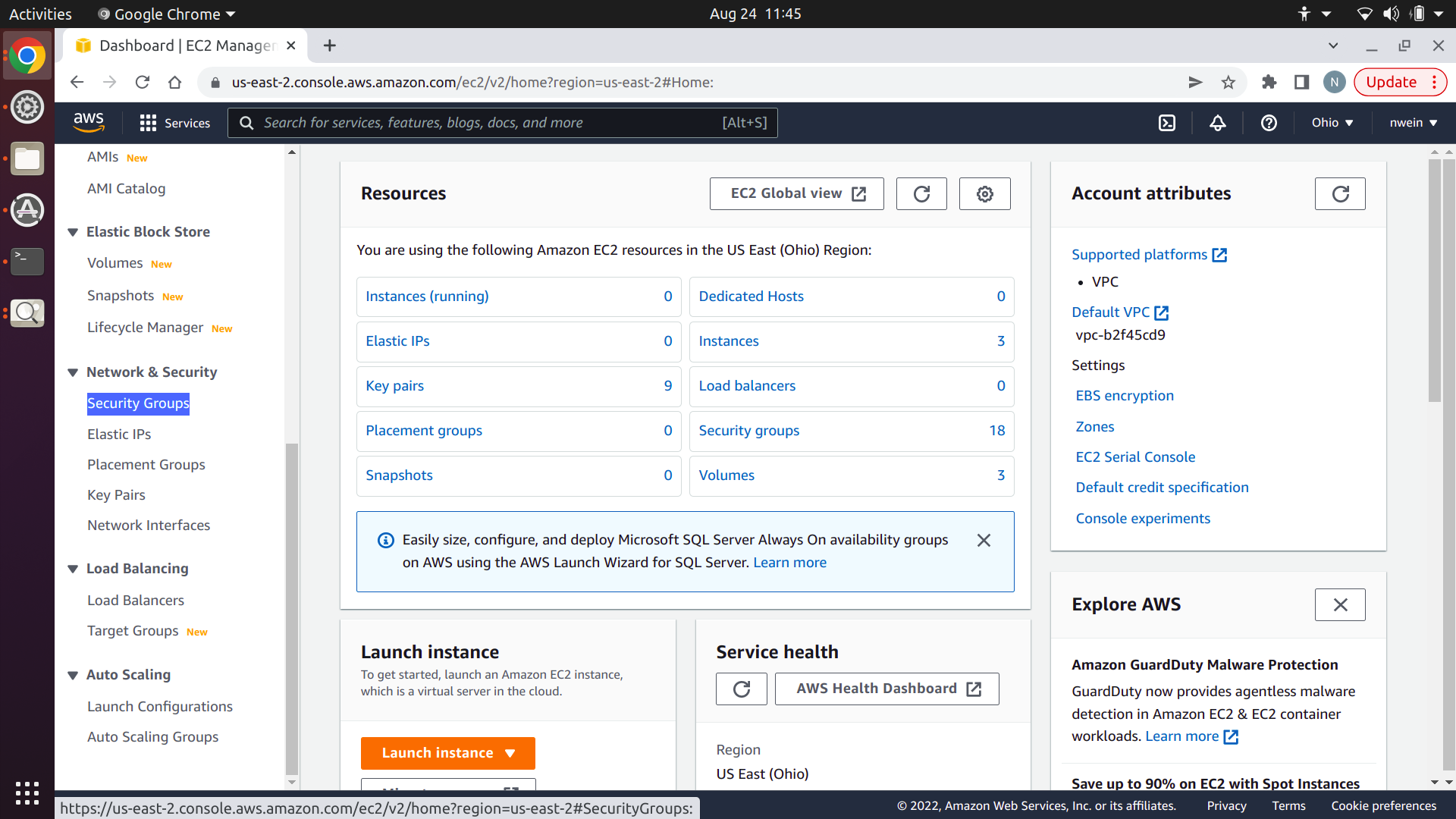
Task: Collapse the Network & Security section
Action: point(73,372)
